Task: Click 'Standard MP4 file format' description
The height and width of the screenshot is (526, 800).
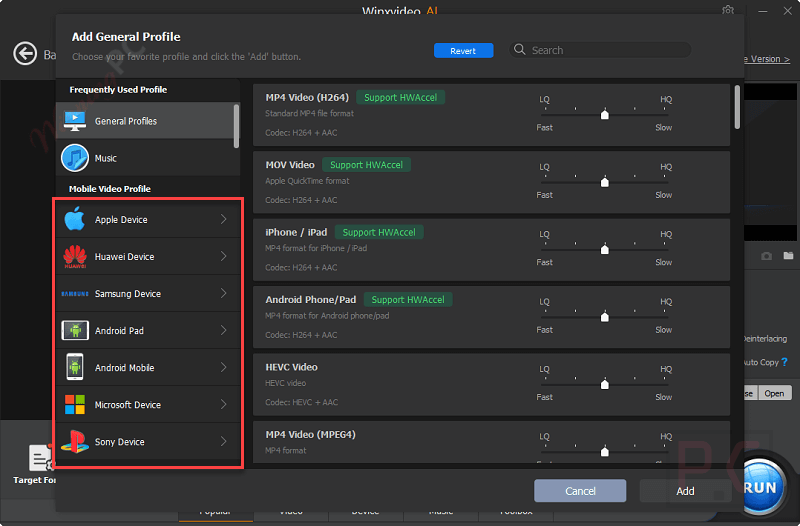Action: point(309,113)
